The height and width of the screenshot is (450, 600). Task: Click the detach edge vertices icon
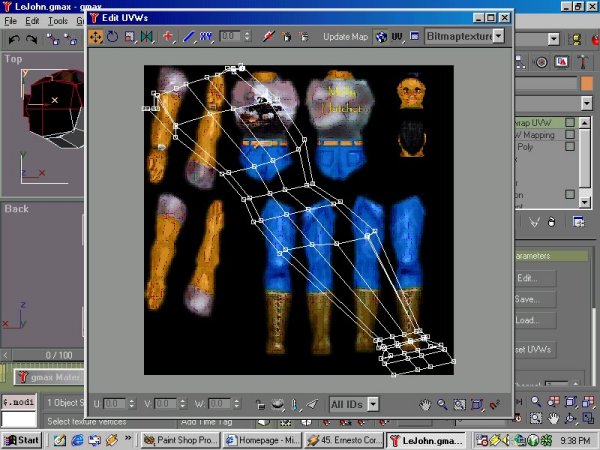pyautogui.click(x=303, y=37)
